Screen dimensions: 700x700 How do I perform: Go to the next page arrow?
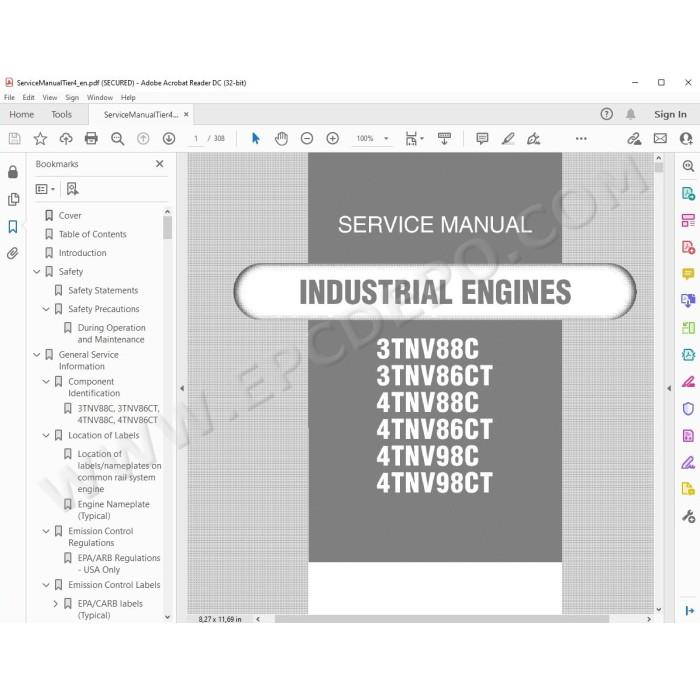169,139
